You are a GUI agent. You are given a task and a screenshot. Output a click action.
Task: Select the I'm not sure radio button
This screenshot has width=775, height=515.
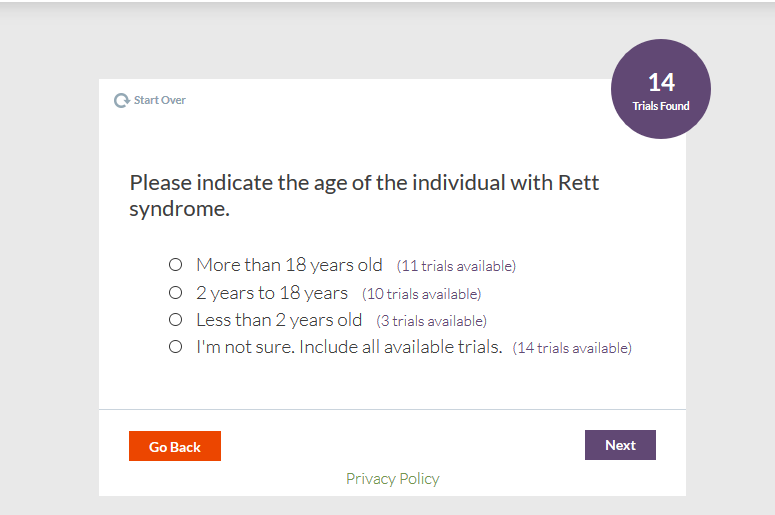(x=175, y=347)
